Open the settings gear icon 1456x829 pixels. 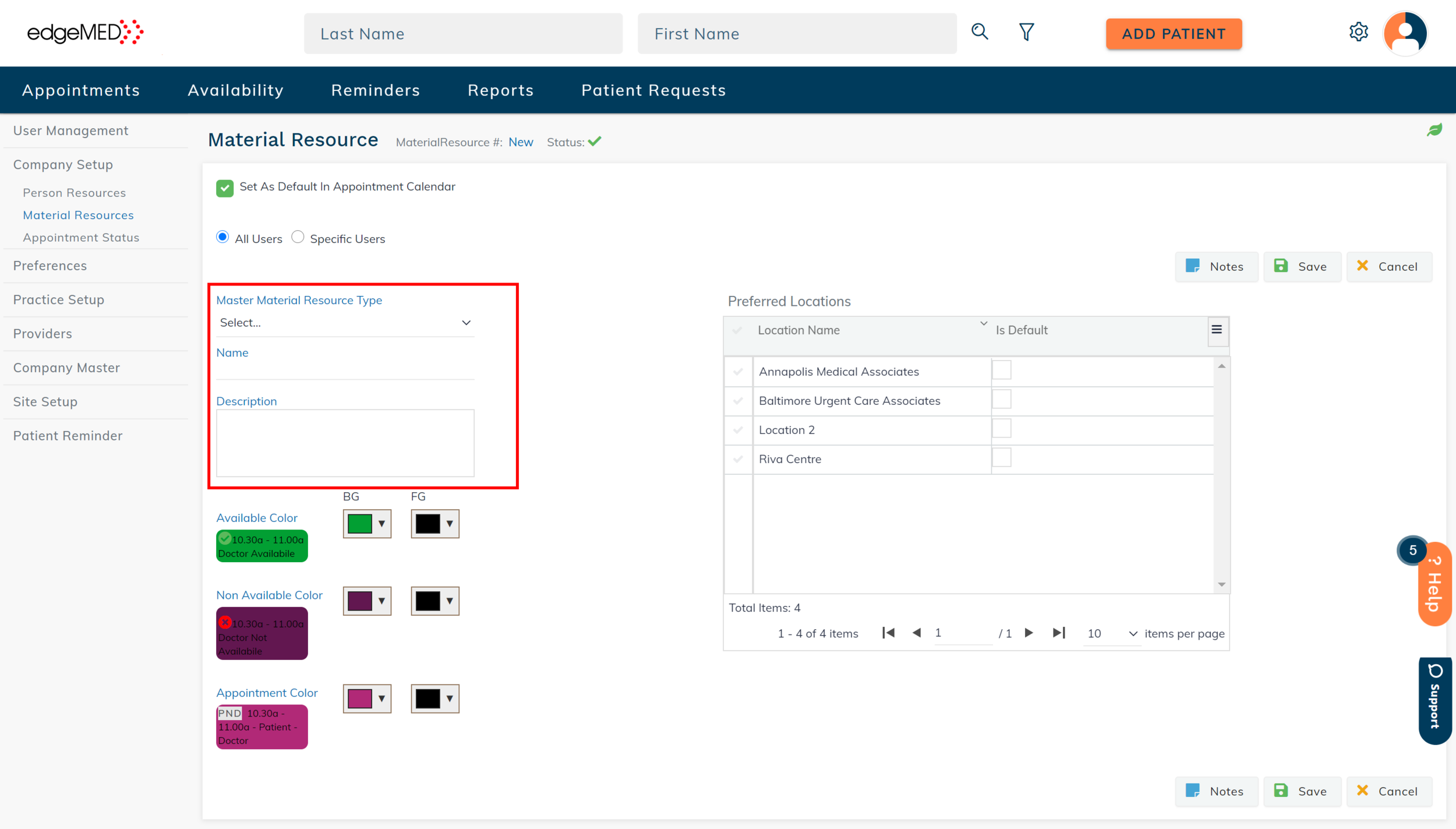(x=1358, y=31)
